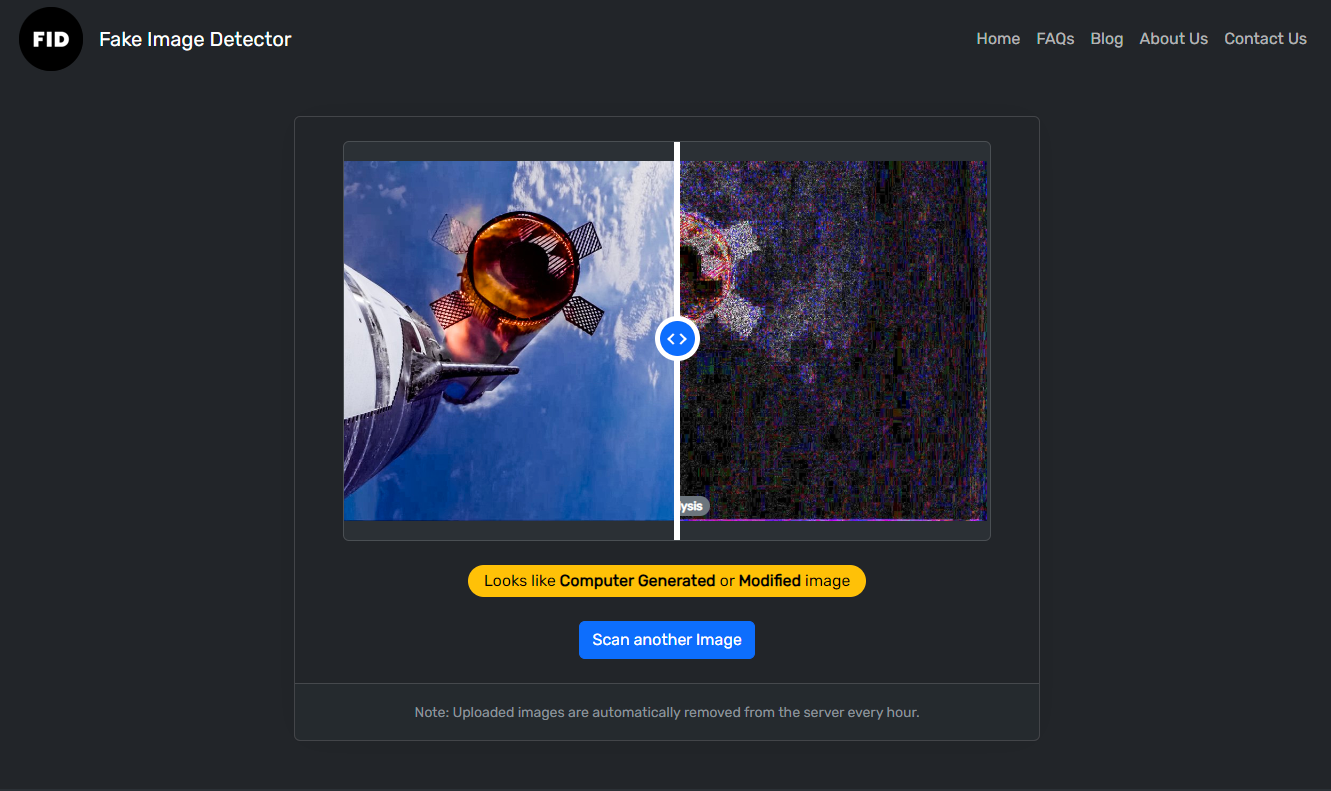This screenshot has height=791, width=1331.
Task: Click the FID circular logo
Action: tap(51, 39)
